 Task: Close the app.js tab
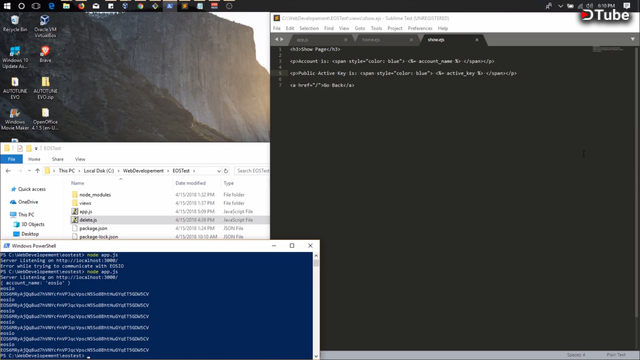[346, 40]
